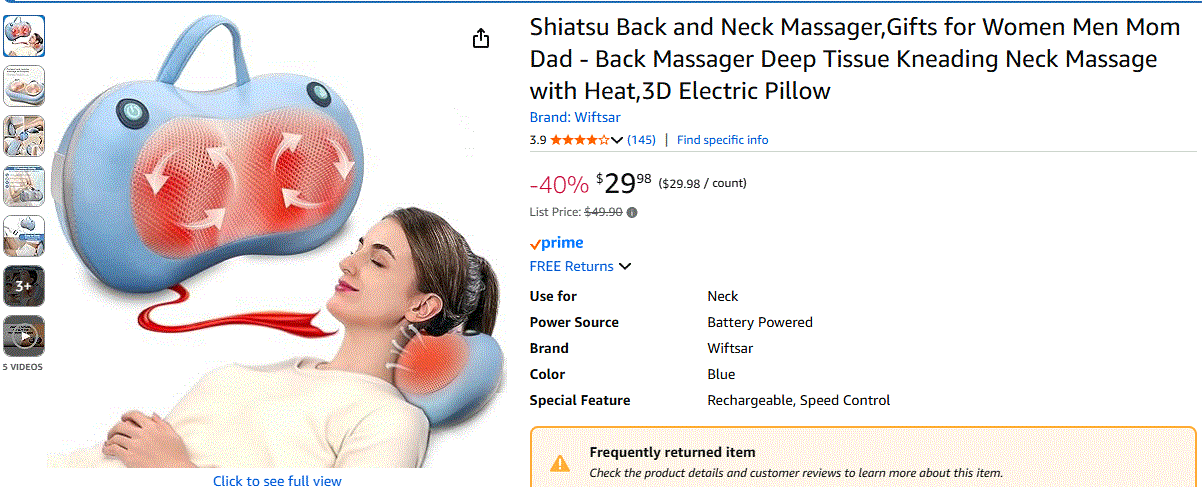Click the warning triangle icon in returned-item notice
The width and height of the screenshot is (1202, 487).
coord(560,463)
